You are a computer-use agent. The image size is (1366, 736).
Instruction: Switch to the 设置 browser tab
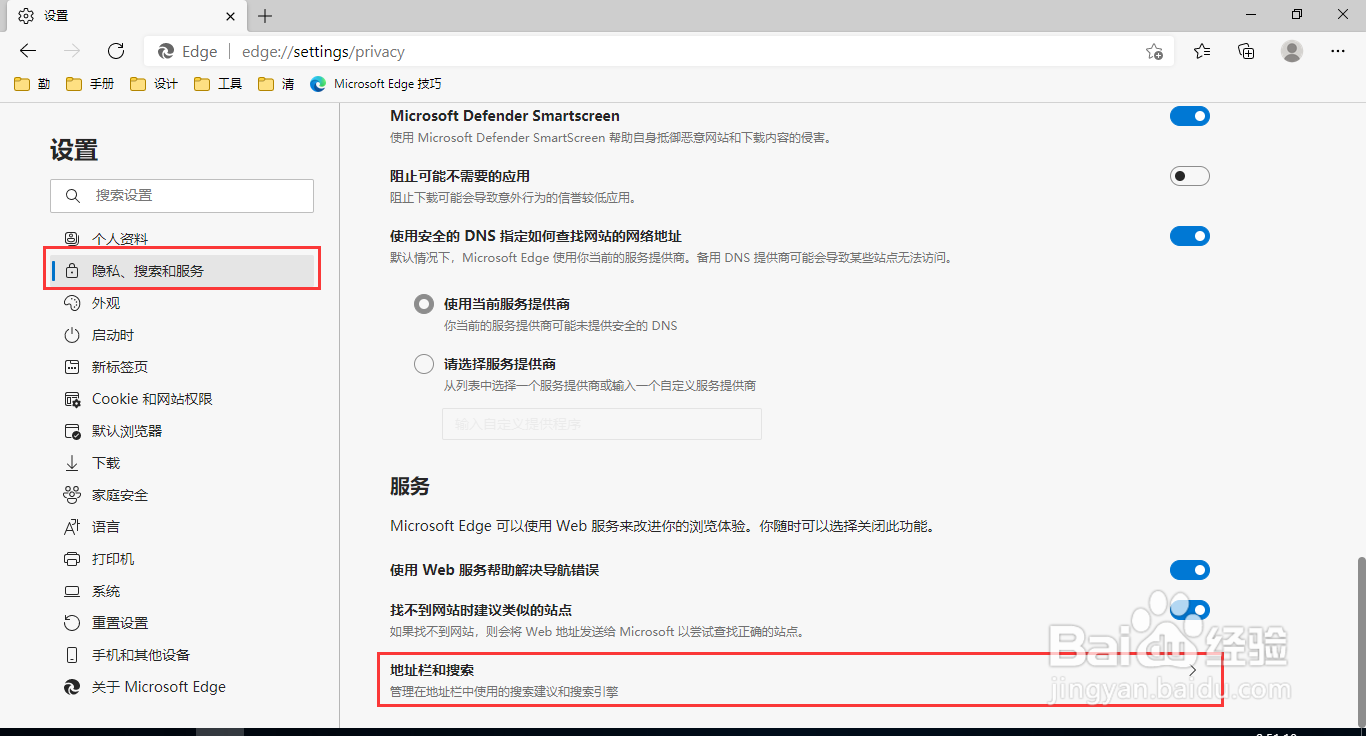tap(120, 15)
